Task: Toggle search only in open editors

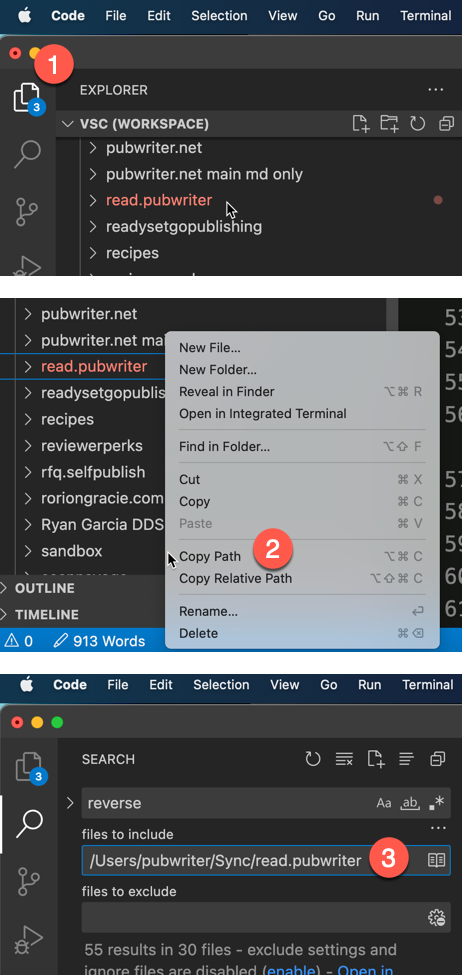Action: point(437,861)
